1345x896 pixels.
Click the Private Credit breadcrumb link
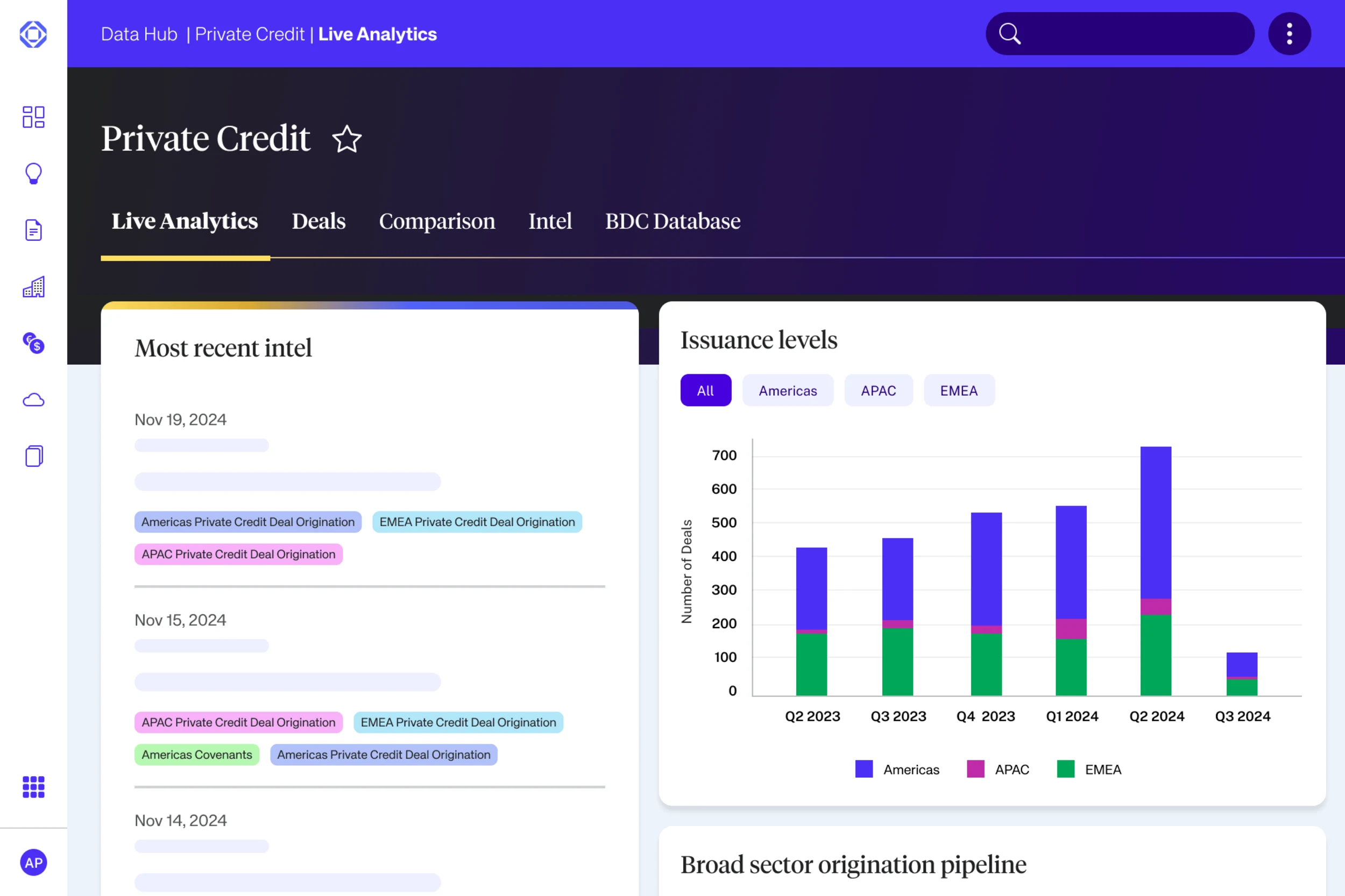[x=250, y=34]
